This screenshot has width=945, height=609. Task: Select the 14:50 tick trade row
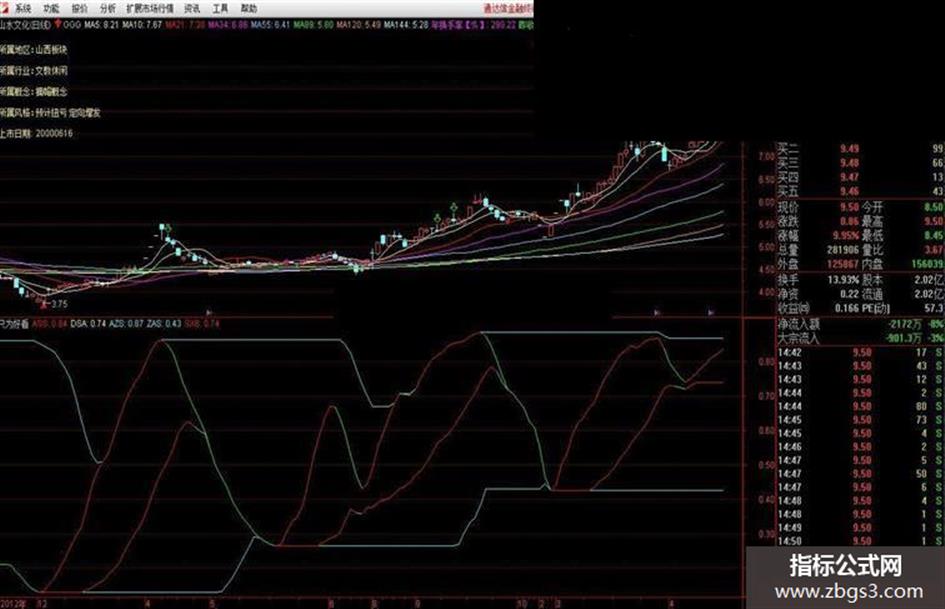(860, 541)
